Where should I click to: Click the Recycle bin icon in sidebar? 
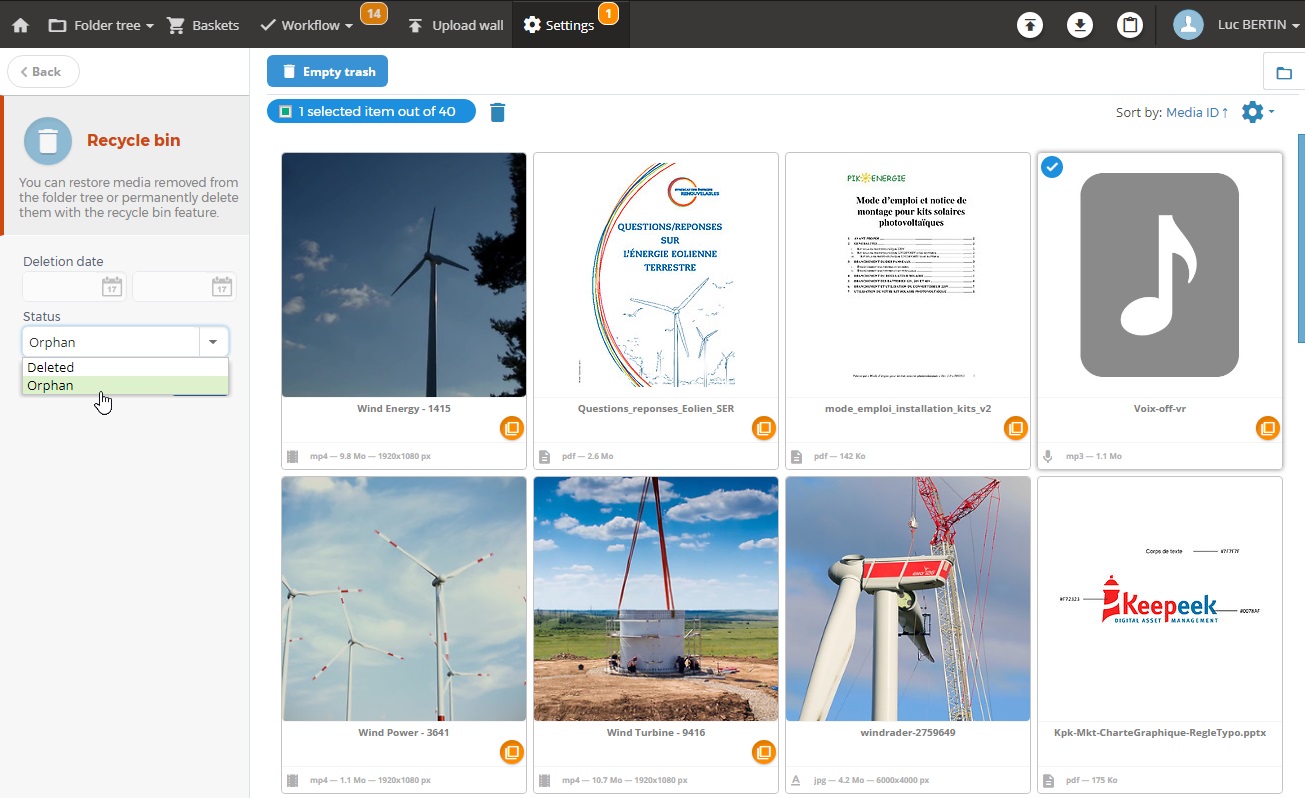(48, 141)
